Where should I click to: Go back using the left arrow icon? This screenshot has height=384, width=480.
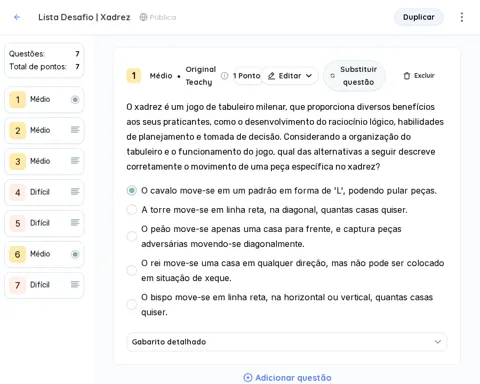(17, 17)
